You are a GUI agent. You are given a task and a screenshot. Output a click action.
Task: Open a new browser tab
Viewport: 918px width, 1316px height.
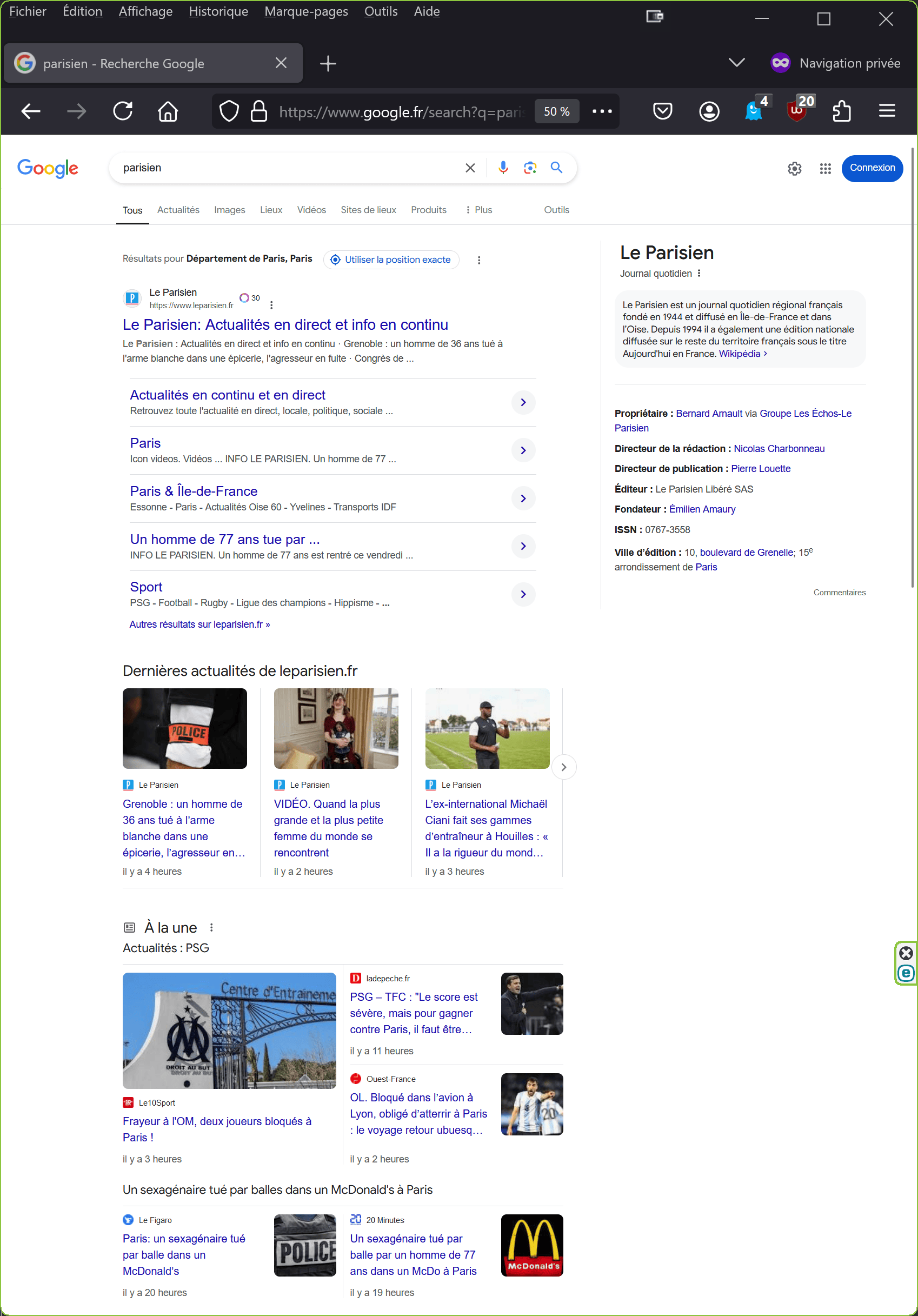tap(328, 64)
